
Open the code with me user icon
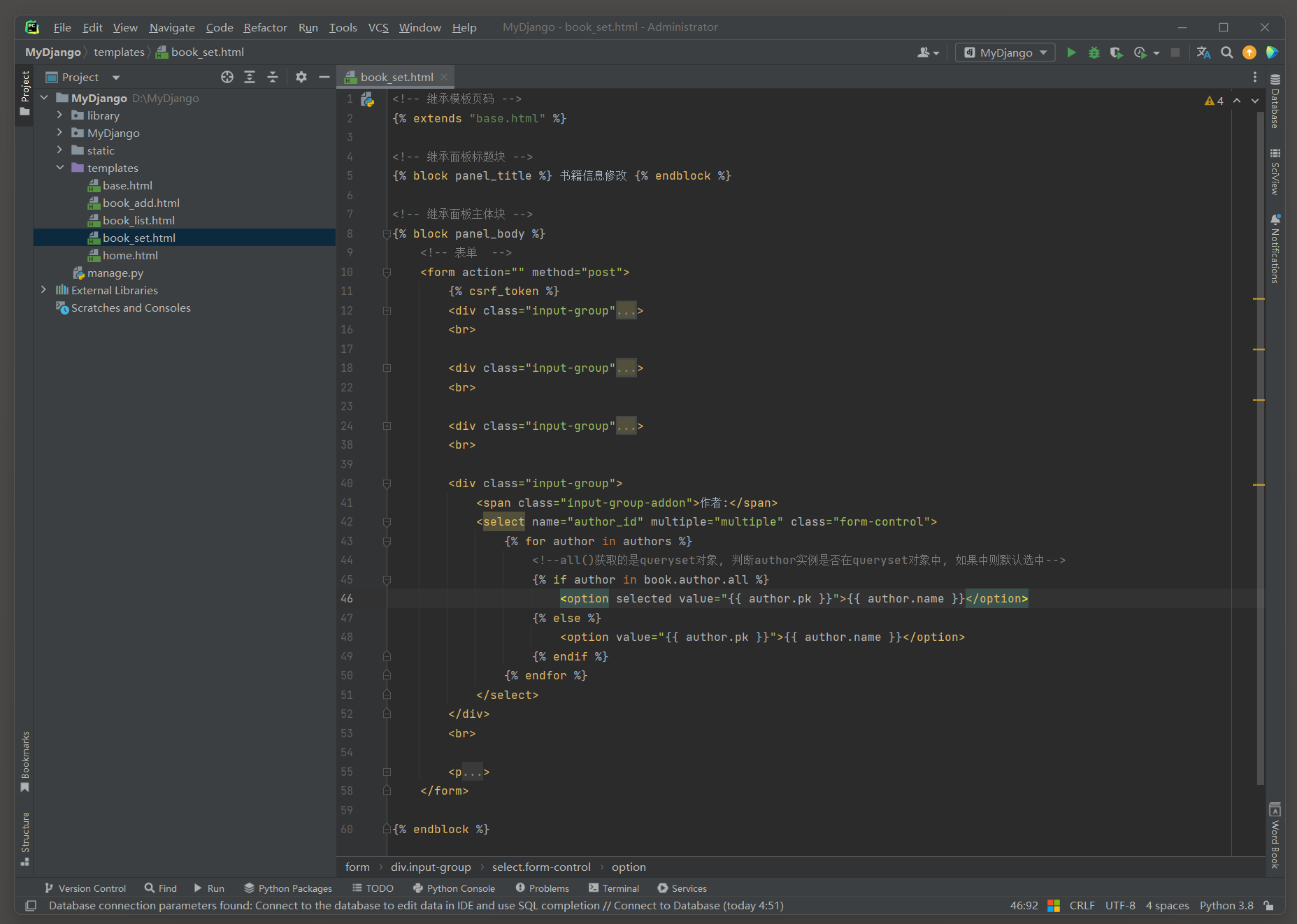point(927,52)
